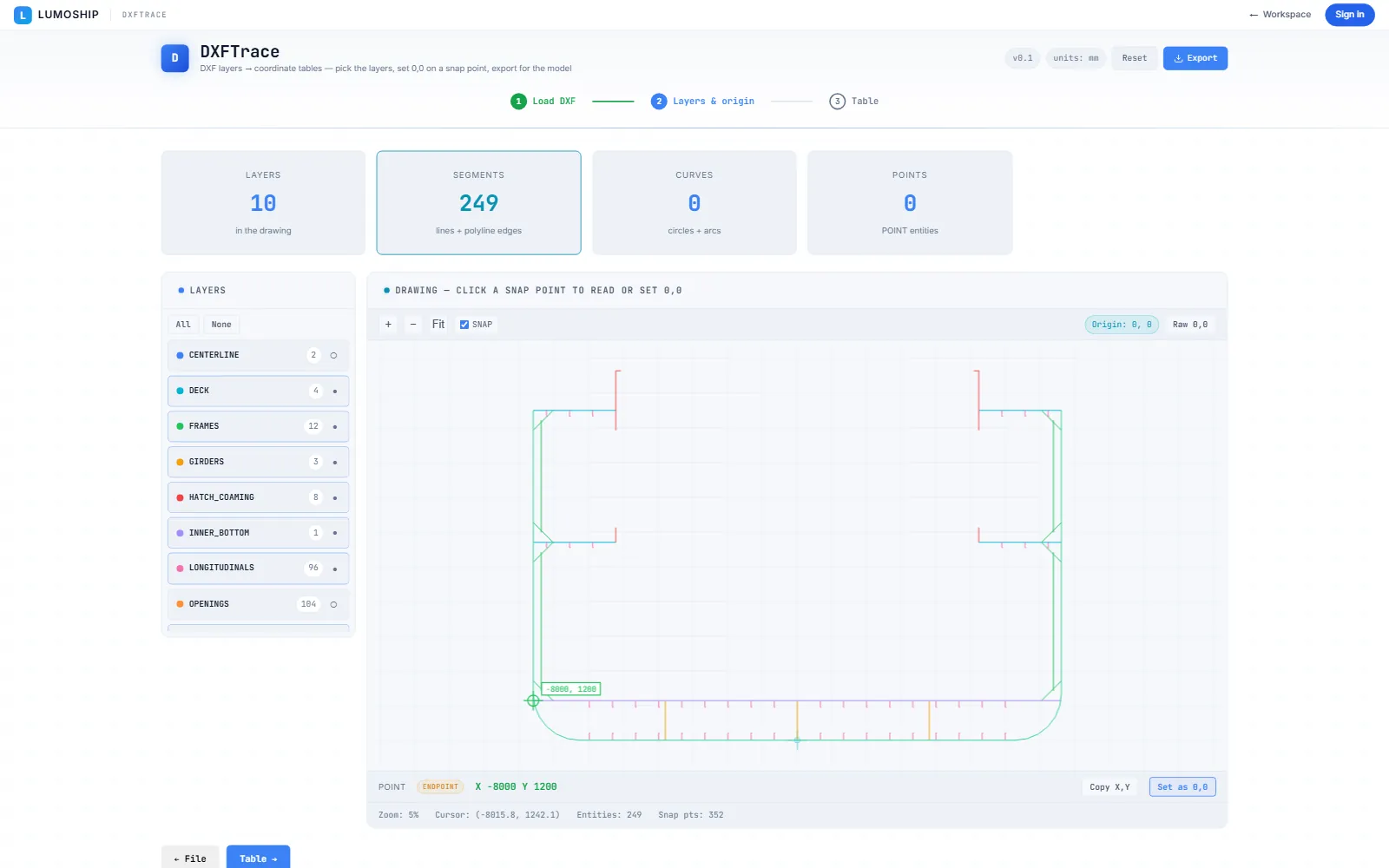This screenshot has width=1389, height=868.
Task: Toggle visibility of GIRDERS layer
Action: click(334, 462)
